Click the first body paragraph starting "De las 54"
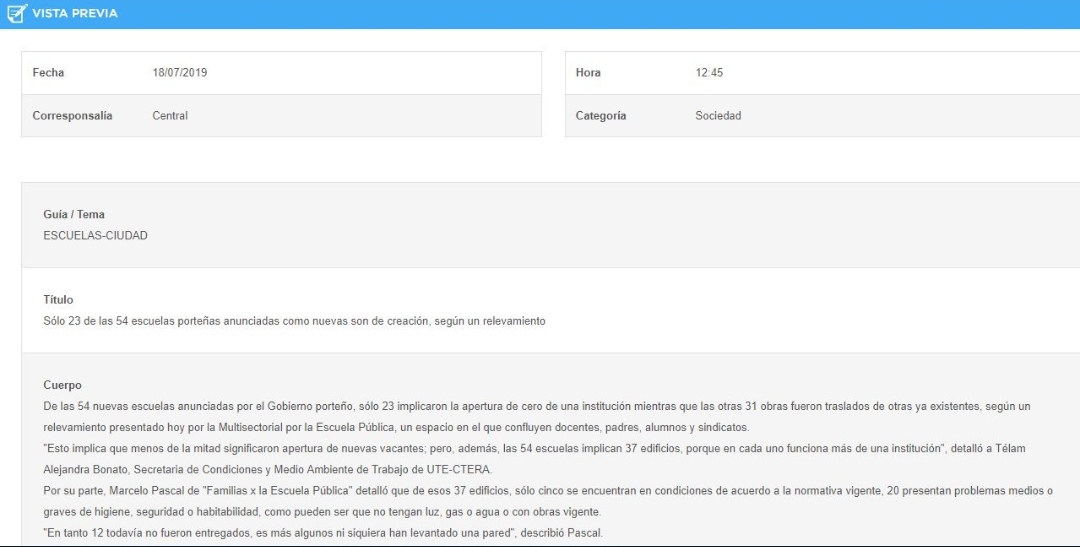 coord(536,406)
